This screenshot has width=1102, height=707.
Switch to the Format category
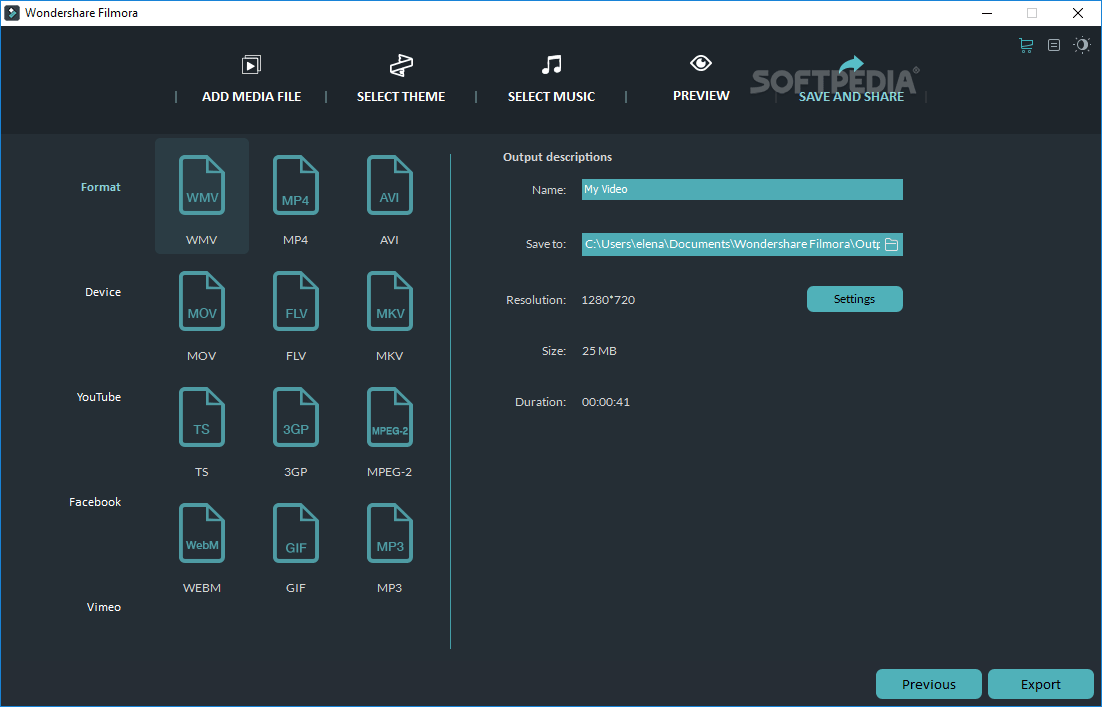(101, 187)
